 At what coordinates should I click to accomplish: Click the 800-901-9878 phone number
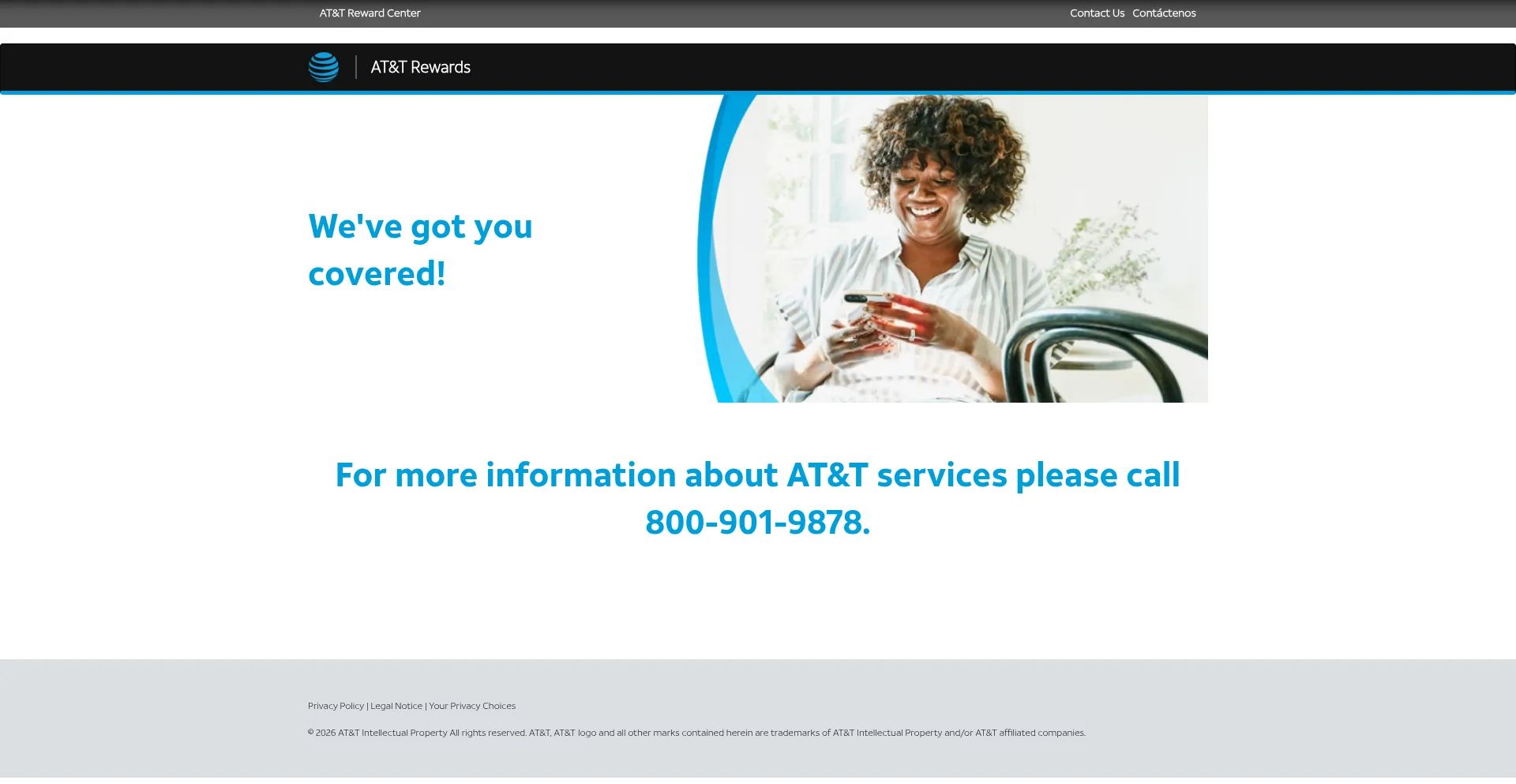(x=756, y=522)
